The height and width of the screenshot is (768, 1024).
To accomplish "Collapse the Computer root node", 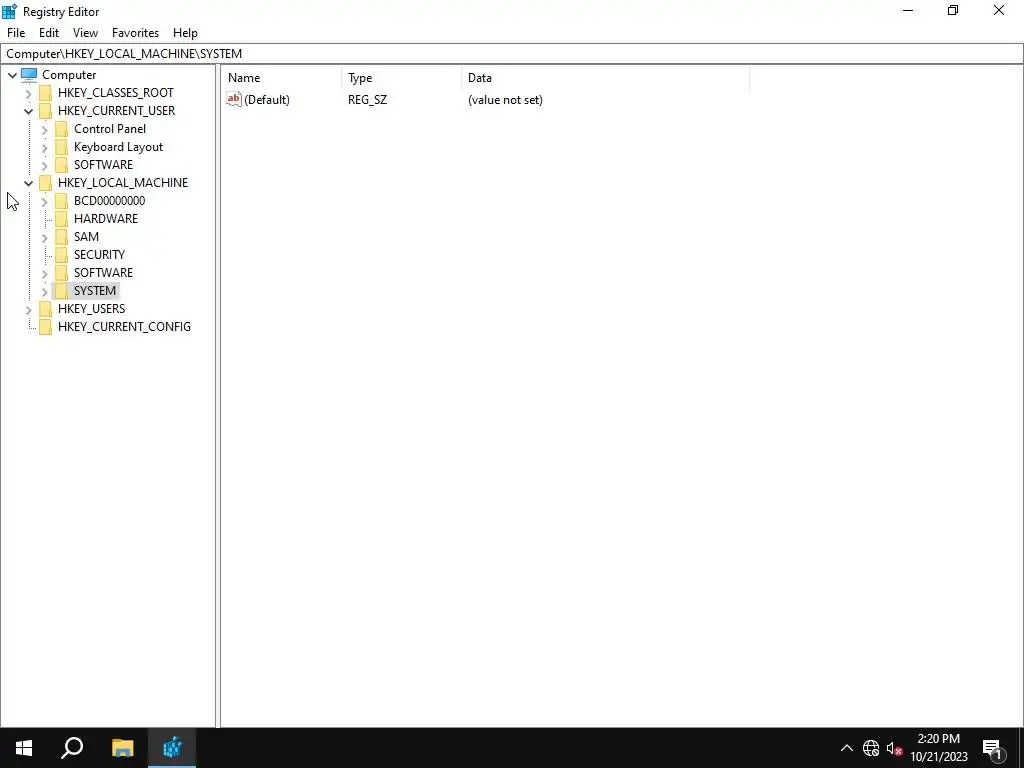I will (12, 75).
